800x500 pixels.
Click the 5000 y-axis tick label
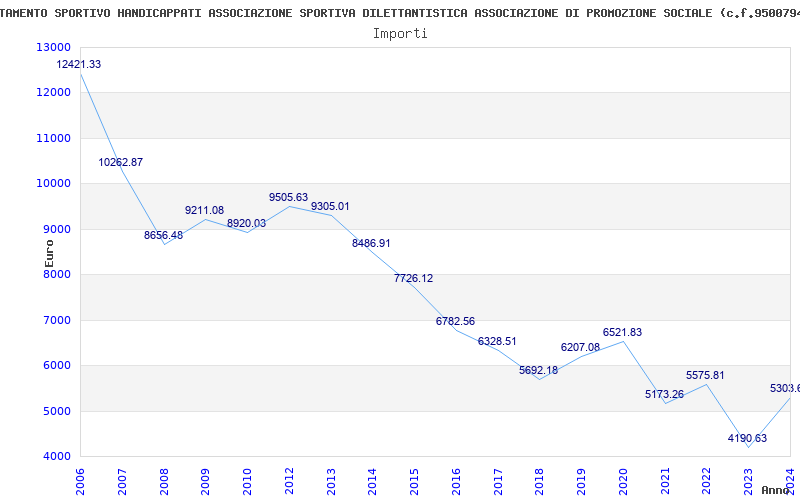[x=57, y=411]
